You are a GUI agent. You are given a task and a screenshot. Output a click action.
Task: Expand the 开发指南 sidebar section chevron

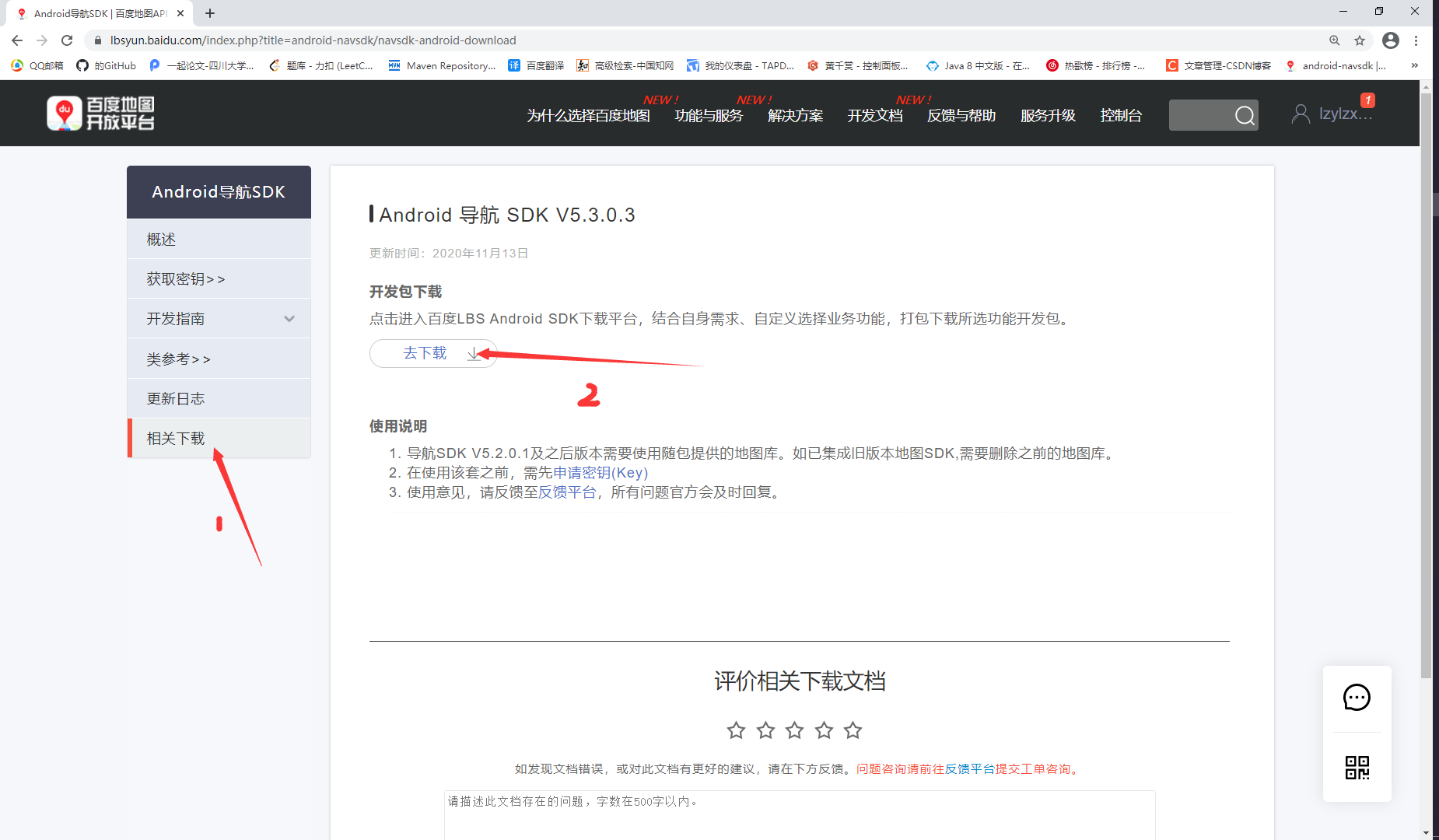[289, 319]
